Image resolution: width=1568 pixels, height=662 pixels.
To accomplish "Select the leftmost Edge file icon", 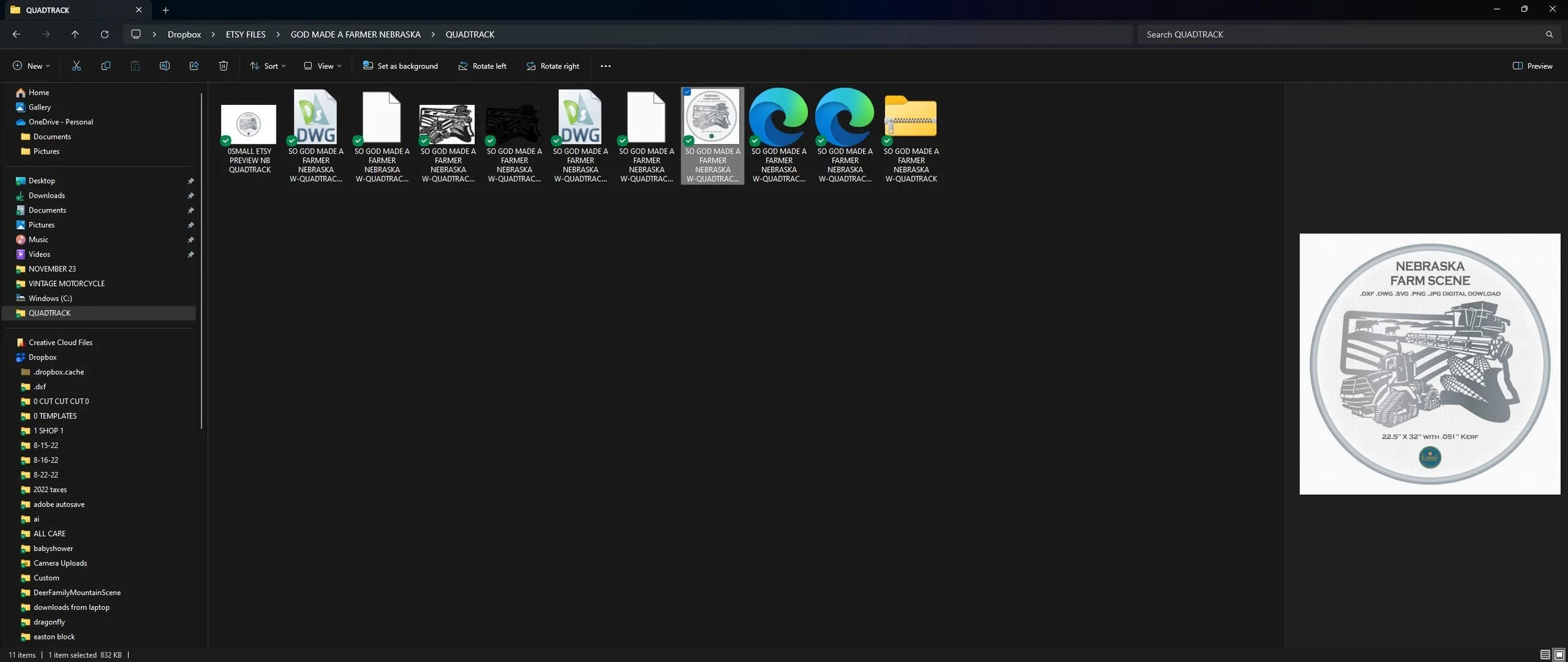I will (778, 136).
